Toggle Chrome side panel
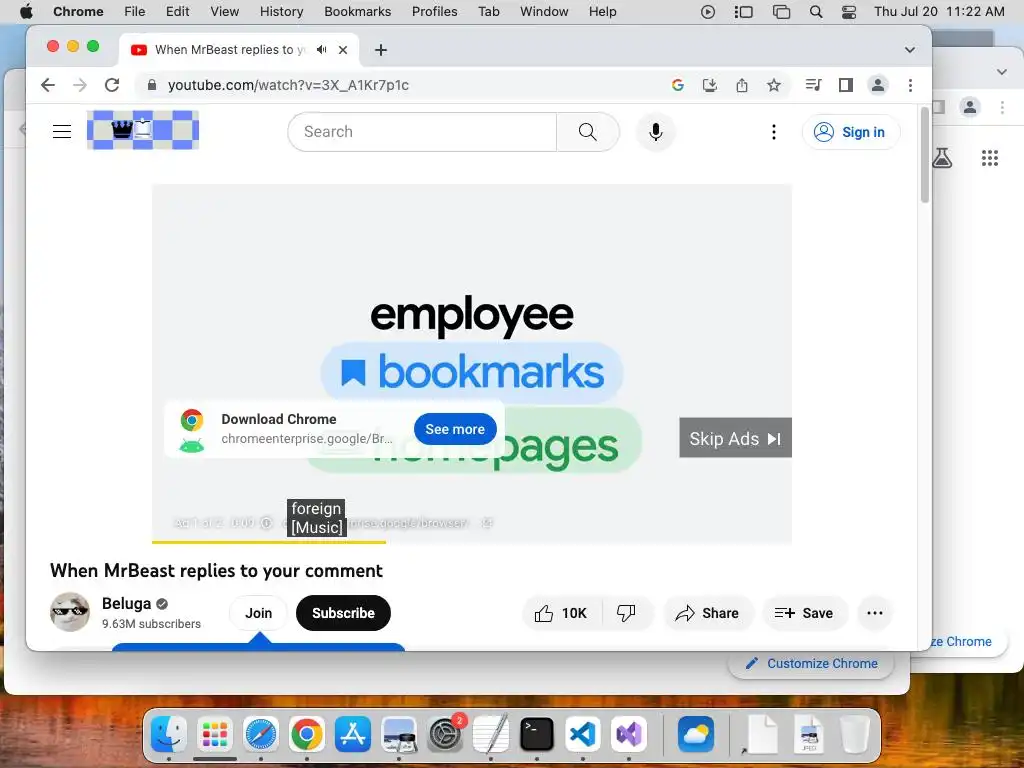The height and width of the screenshot is (768, 1024). [846, 85]
